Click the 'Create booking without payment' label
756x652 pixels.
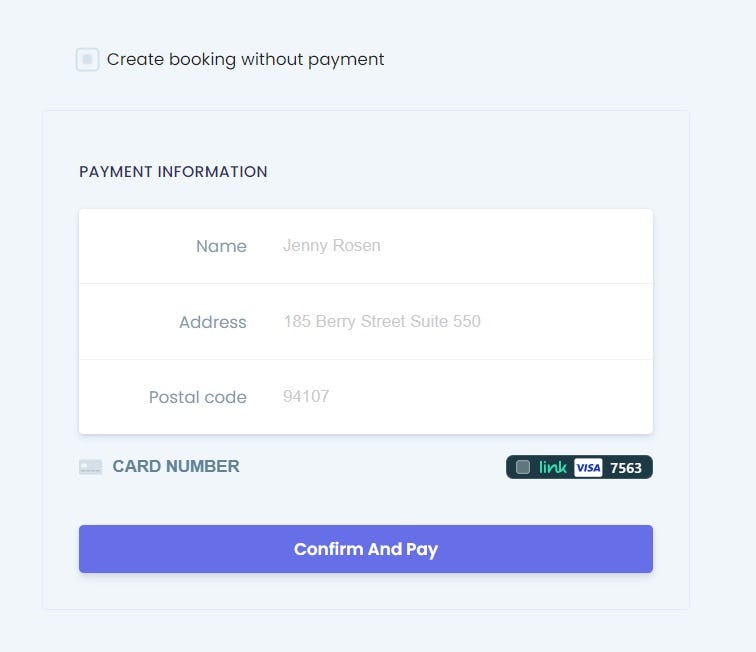click(x=245, y=60)
